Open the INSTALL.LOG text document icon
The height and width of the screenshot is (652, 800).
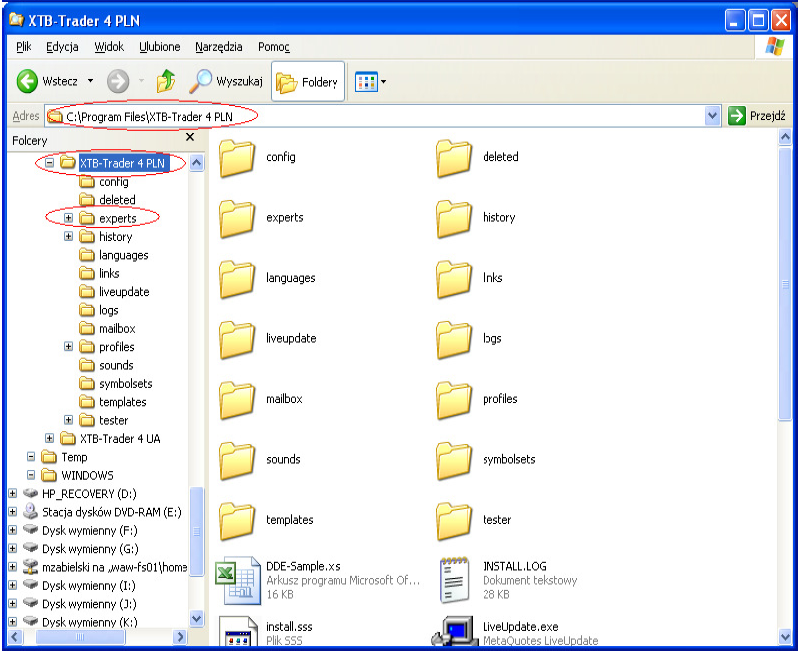(x=455, y=580)
